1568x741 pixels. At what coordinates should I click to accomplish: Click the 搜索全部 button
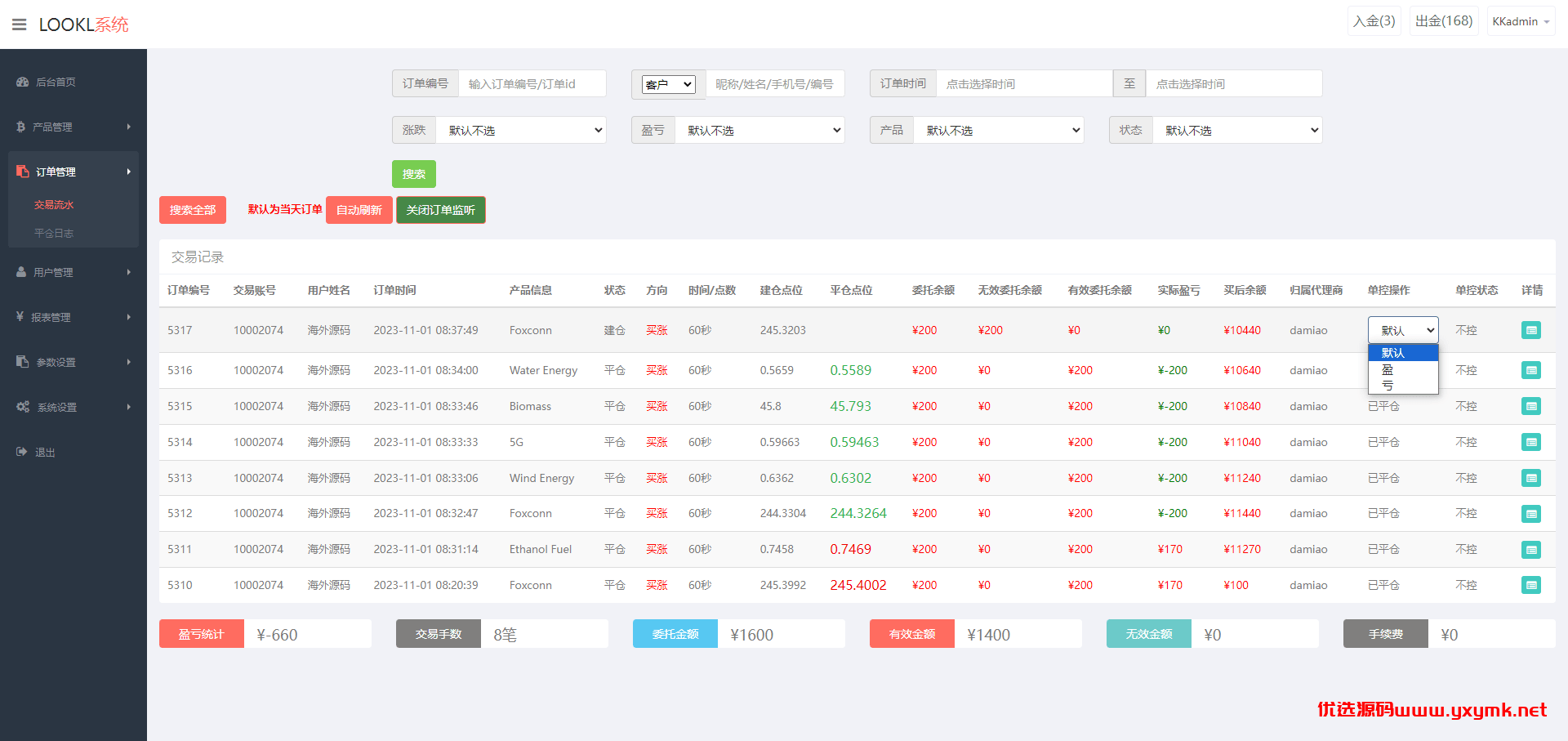193,210
